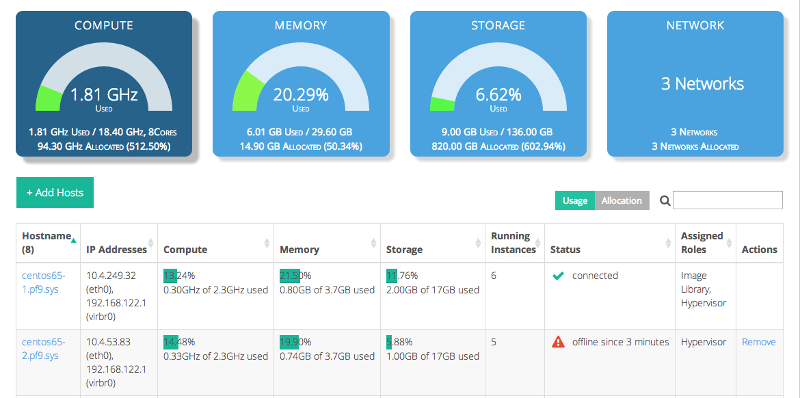Screen dimensions: 800x398
Task: Sort table by Compute column
Action: pos(215,243)
